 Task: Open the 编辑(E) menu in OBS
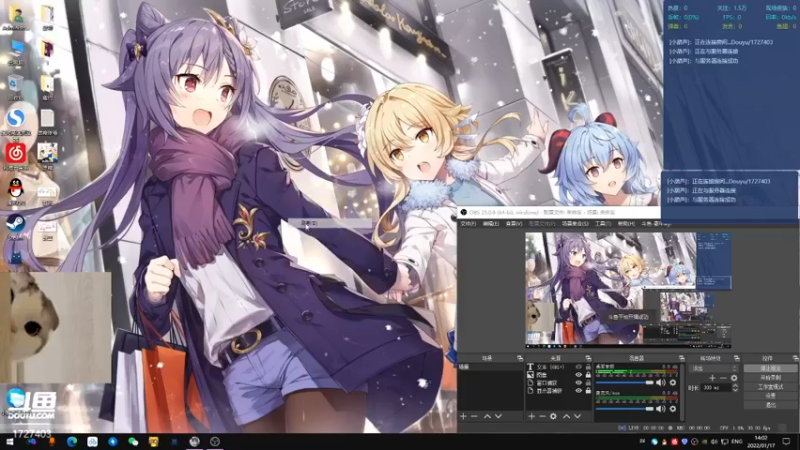pyautogui.click(x=490, y=223)
